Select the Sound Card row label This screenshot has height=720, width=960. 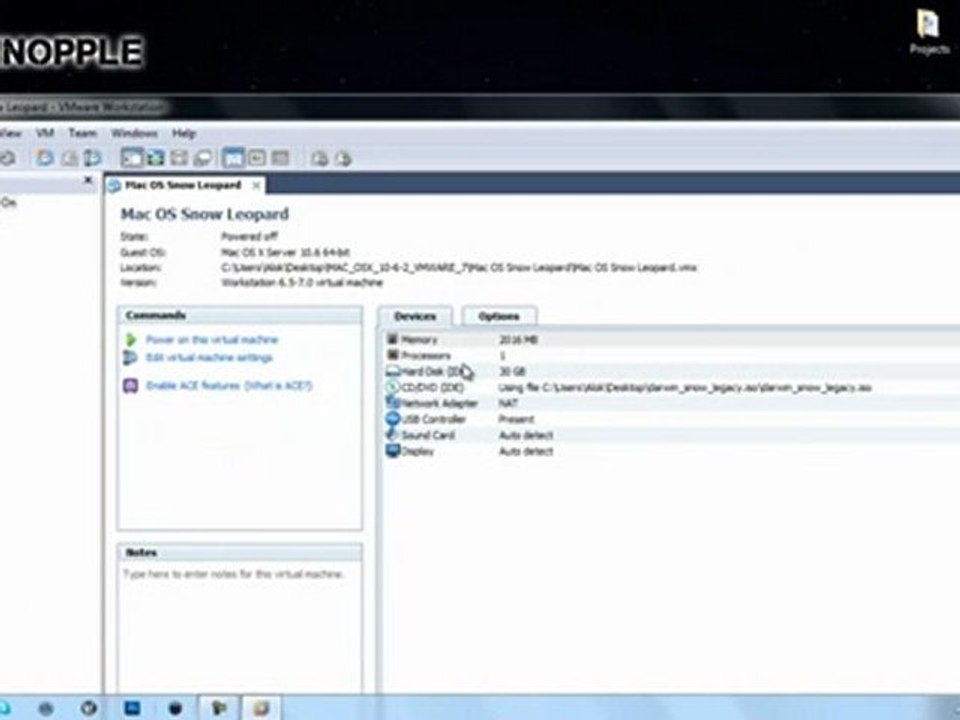point(428,435)
